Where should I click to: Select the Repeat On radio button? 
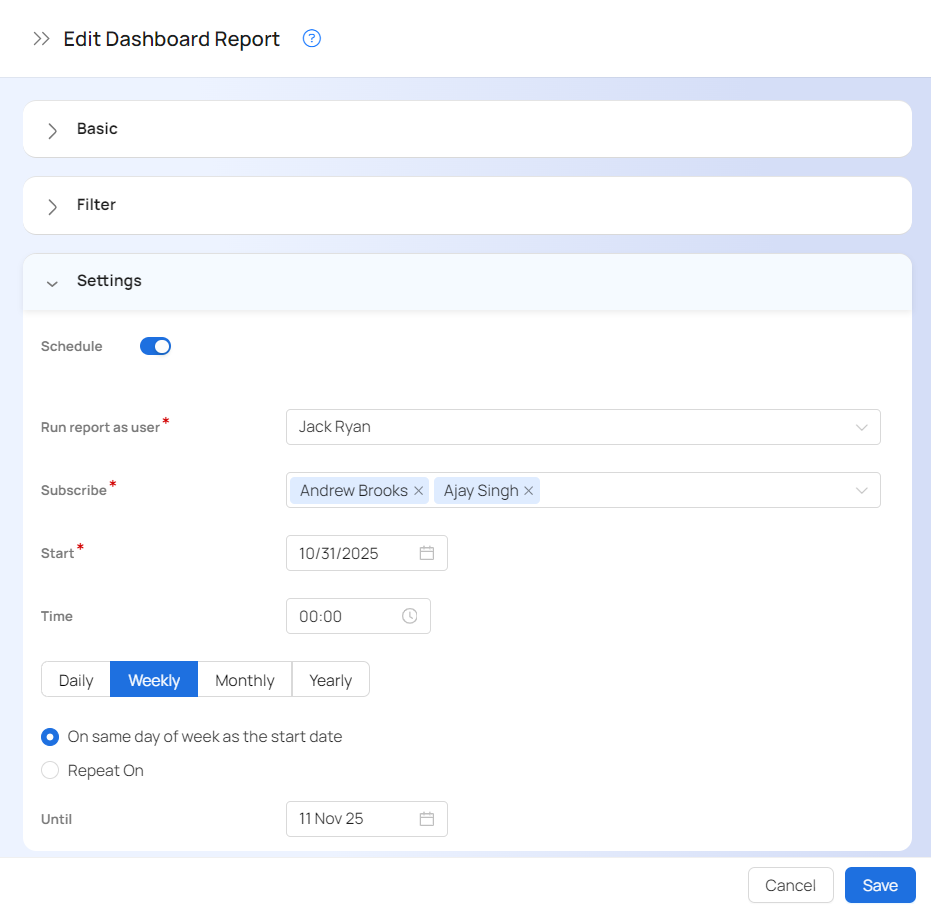pyautogui.click(x=50, y=771)
